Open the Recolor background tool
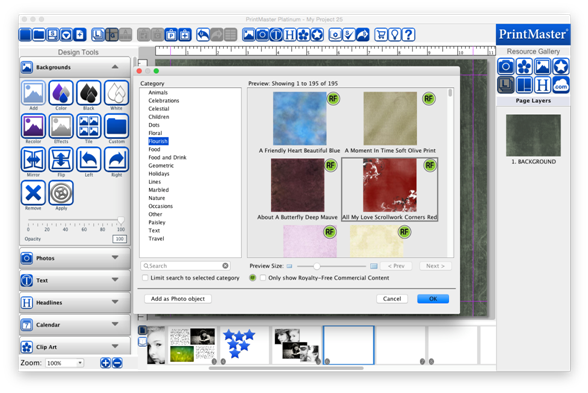 tap(33, 126)
